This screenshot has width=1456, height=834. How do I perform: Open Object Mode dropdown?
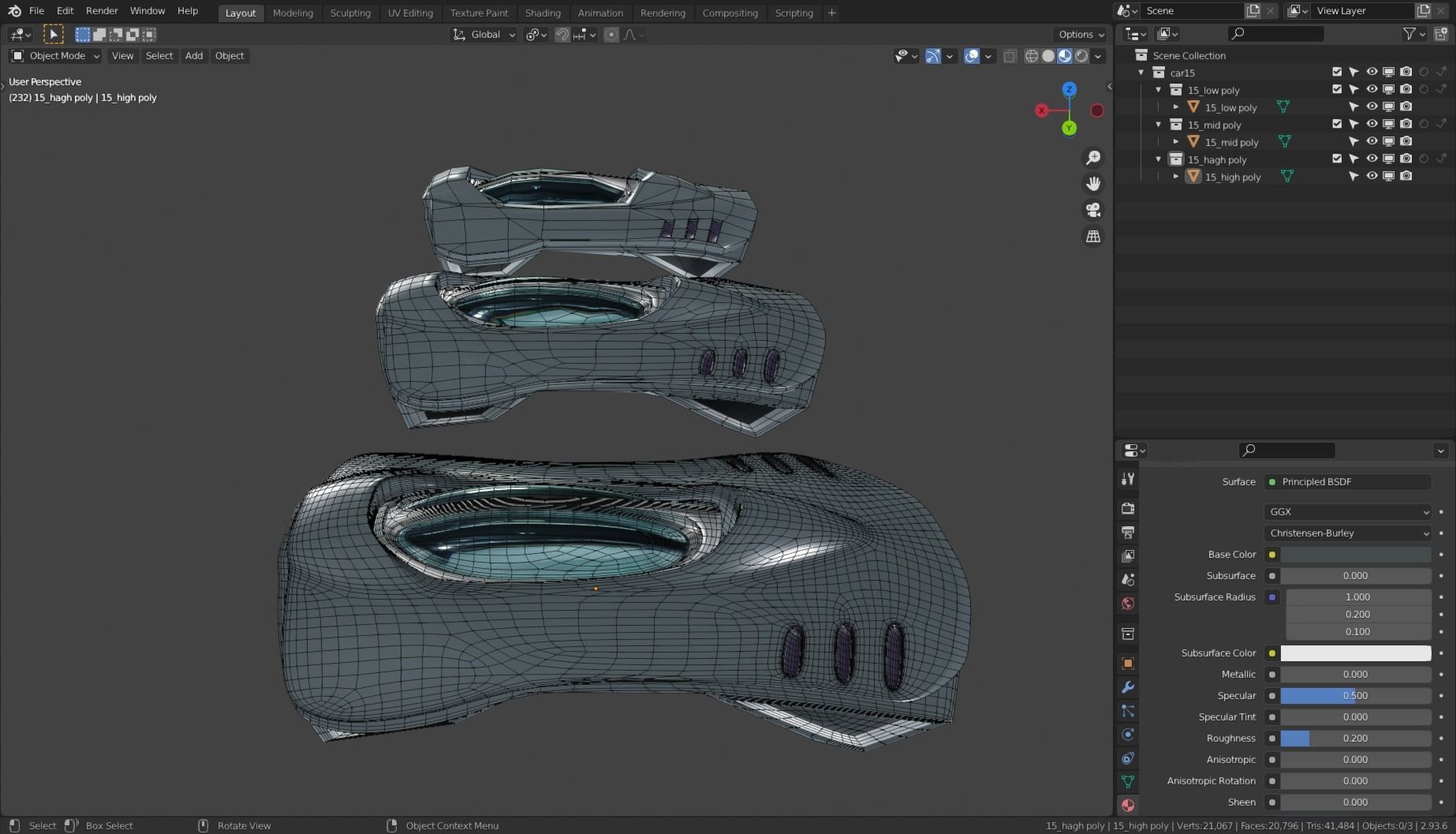click(x=55, y=56)
